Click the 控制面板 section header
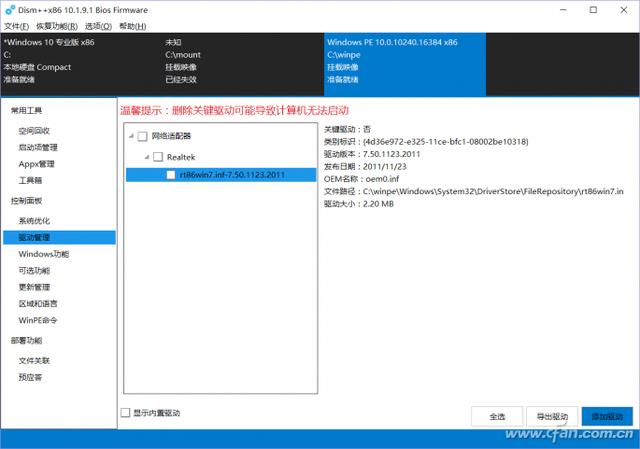Image resolution: width=640 pixels, height=449 pixels. (x=26, y=201)
